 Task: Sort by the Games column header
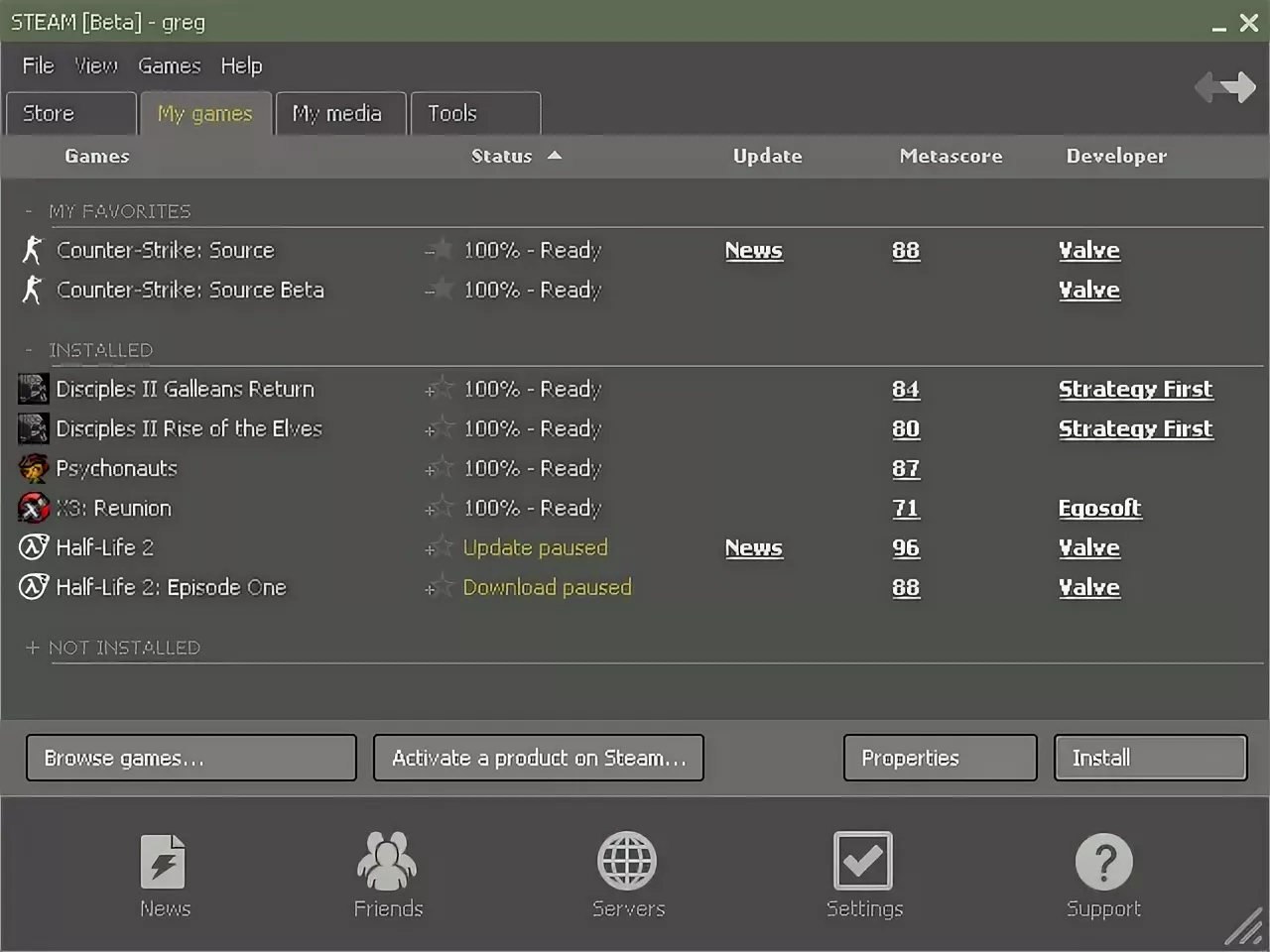tap(97, 156)
